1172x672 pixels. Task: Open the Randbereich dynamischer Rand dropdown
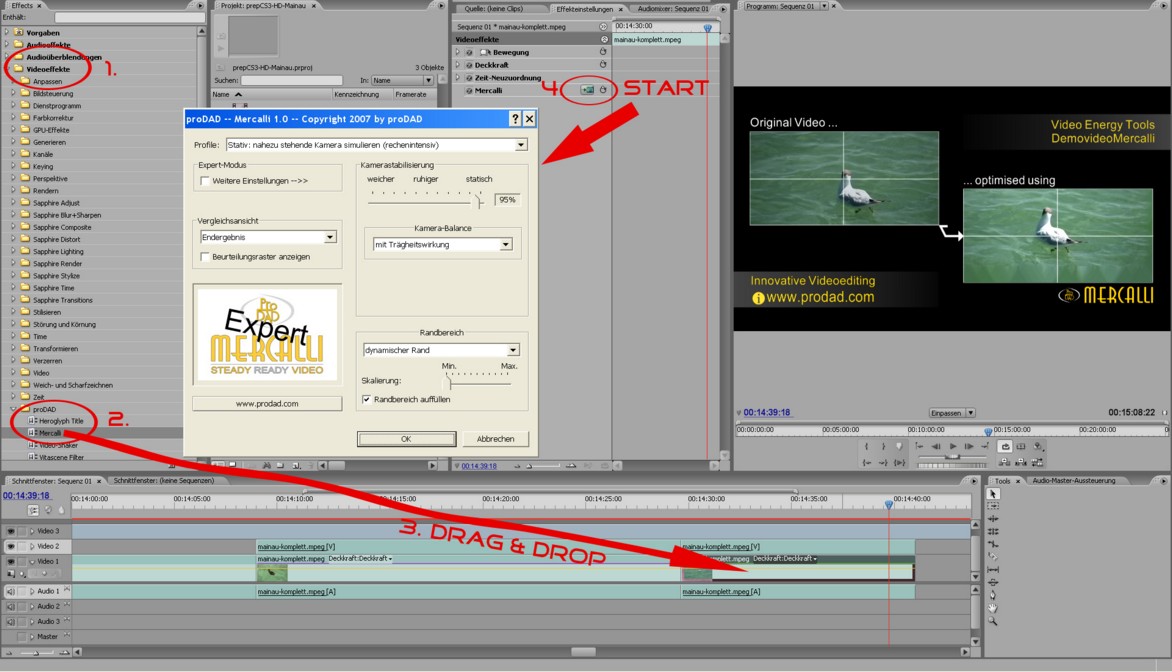pyautogui.click(x=513, y=350)
